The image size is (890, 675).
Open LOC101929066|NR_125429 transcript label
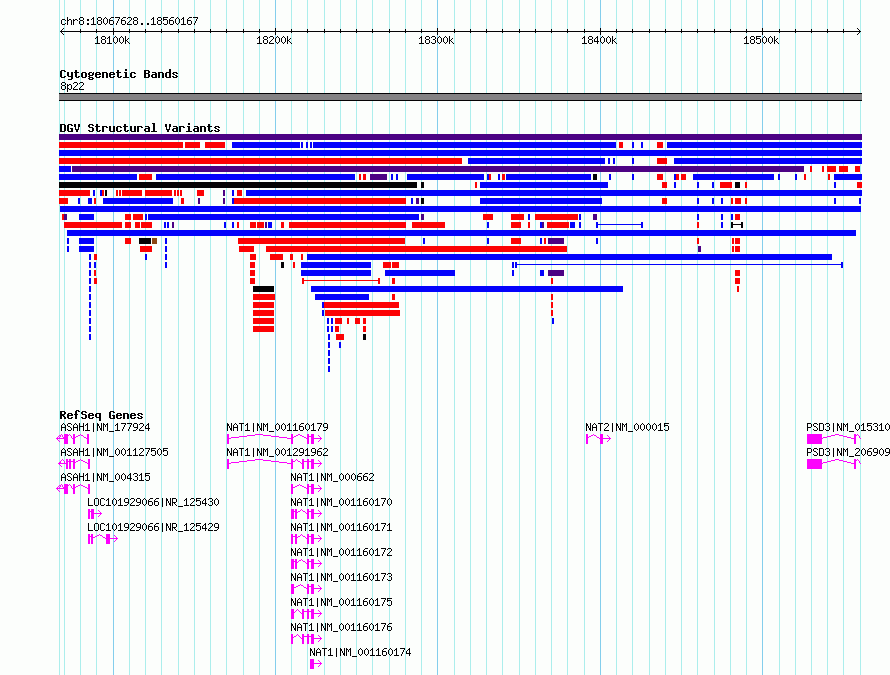pyautogui.click(x=153, y=527)
